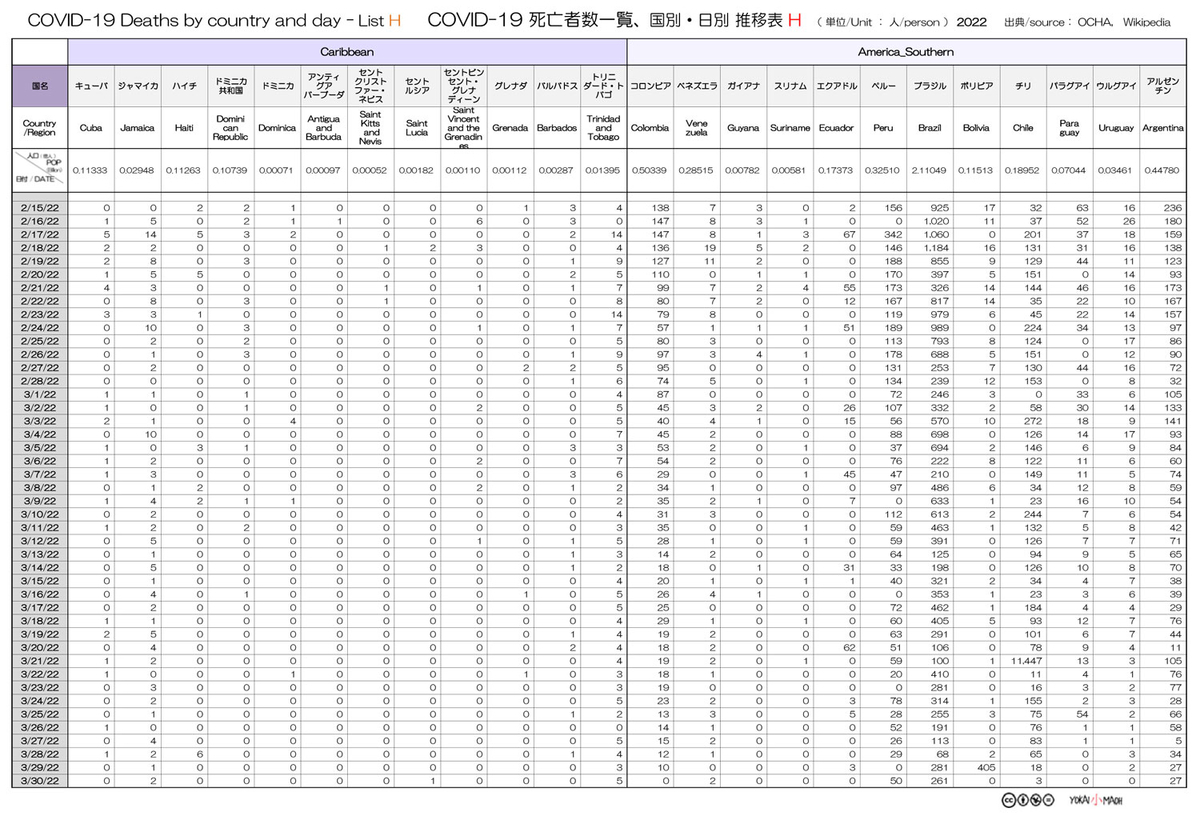Image resolution: width=1200 pixels, height=816 pixels.
Task: Select the Guyana column header
Action: pyautogui.click(x=743, y=128)
